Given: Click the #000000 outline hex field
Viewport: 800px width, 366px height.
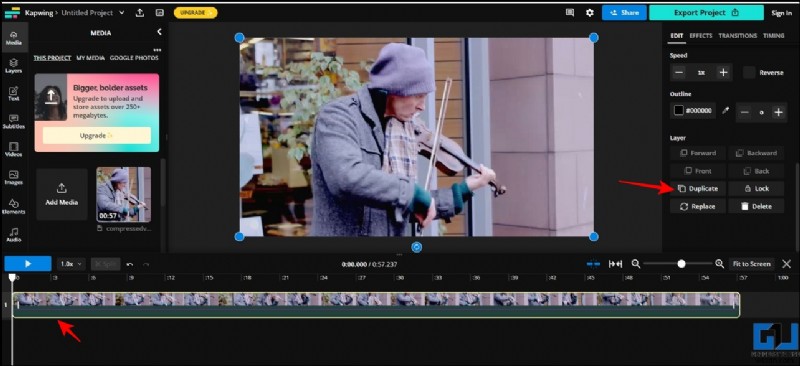Looking at the screenshot, I should [699, 110].
